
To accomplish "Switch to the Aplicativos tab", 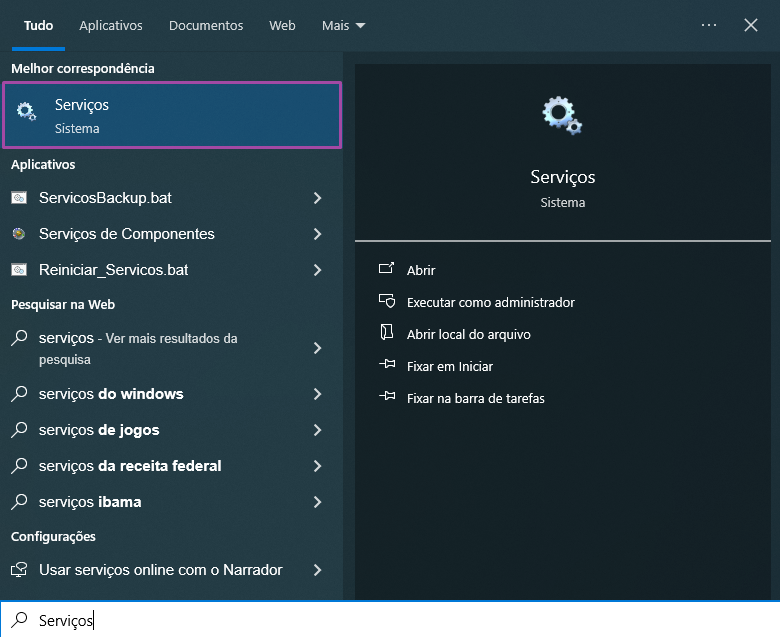I will pyautogui.click(x=111, y=25).
